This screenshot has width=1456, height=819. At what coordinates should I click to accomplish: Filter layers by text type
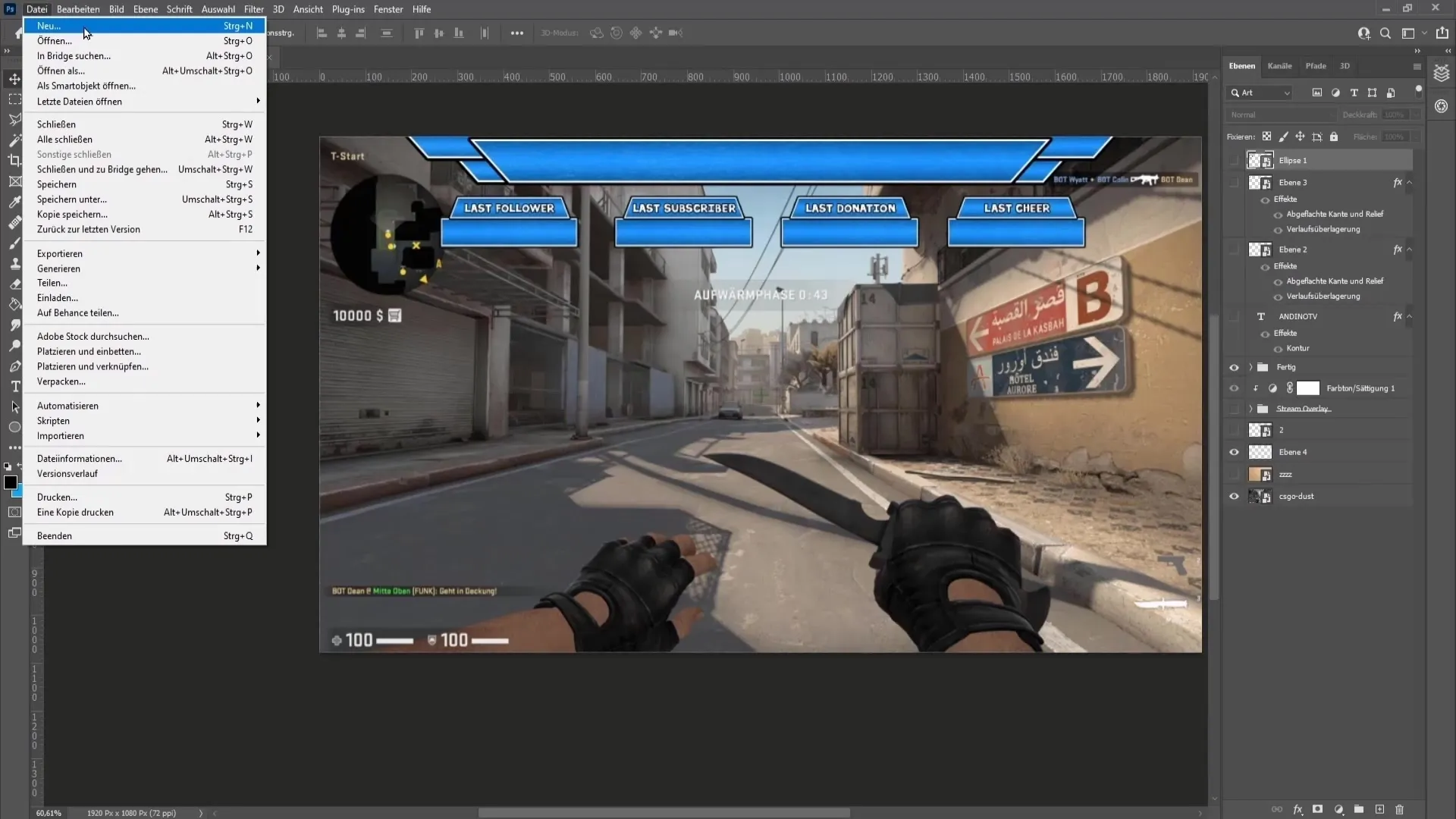point(1354,93)
